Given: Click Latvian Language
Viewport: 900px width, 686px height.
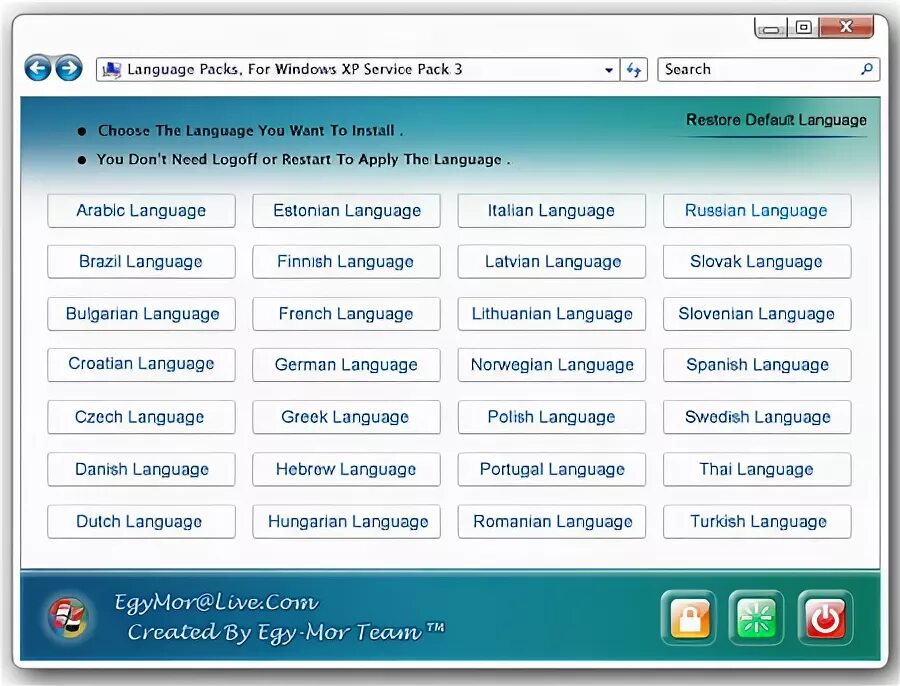Looking at the screenshot, I should tap(552, 262).
